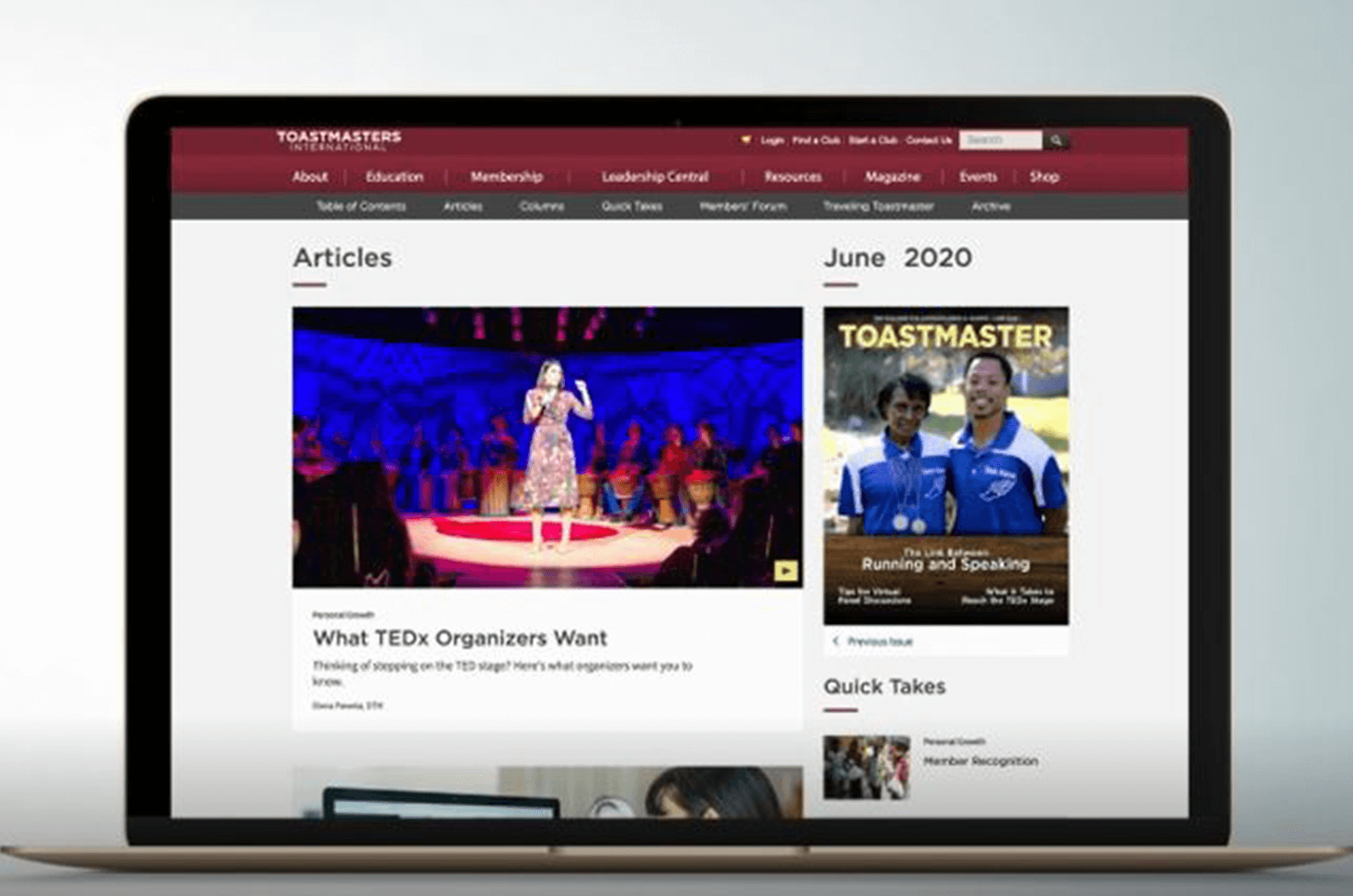Screen dimensions: 1353x896
Task: Go to the Table of Contents tab
Action: click(x=361, y=206)
